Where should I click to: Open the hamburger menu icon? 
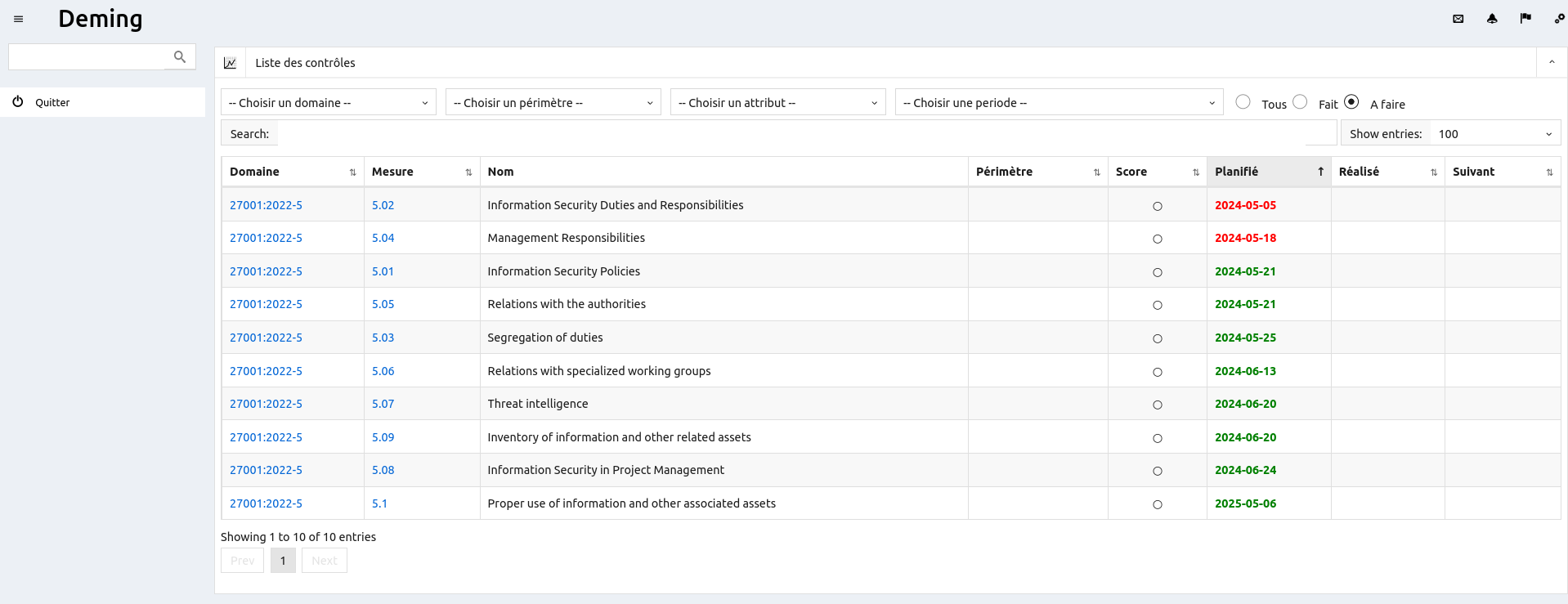tap(18, 19)
